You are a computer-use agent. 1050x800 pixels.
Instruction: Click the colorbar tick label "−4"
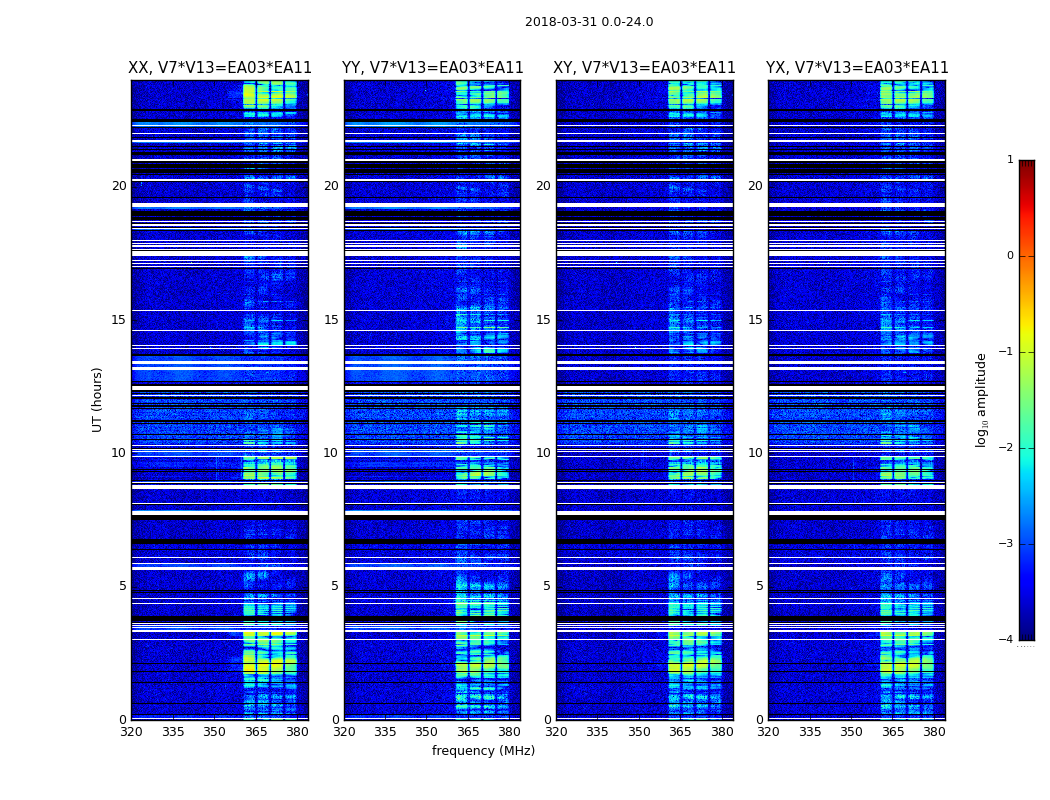(x=1008, y=640)
